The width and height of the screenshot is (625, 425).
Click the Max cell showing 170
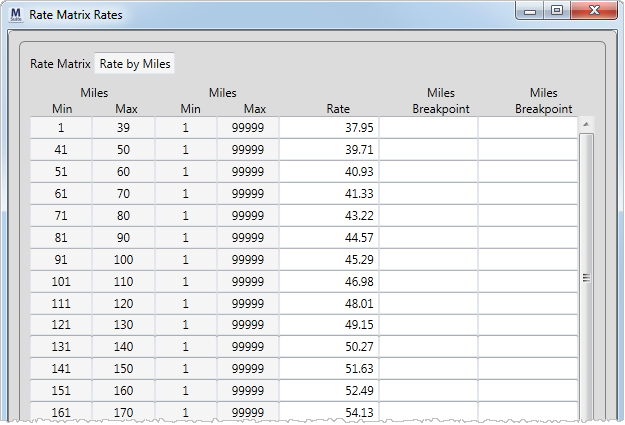coord(123,412)
